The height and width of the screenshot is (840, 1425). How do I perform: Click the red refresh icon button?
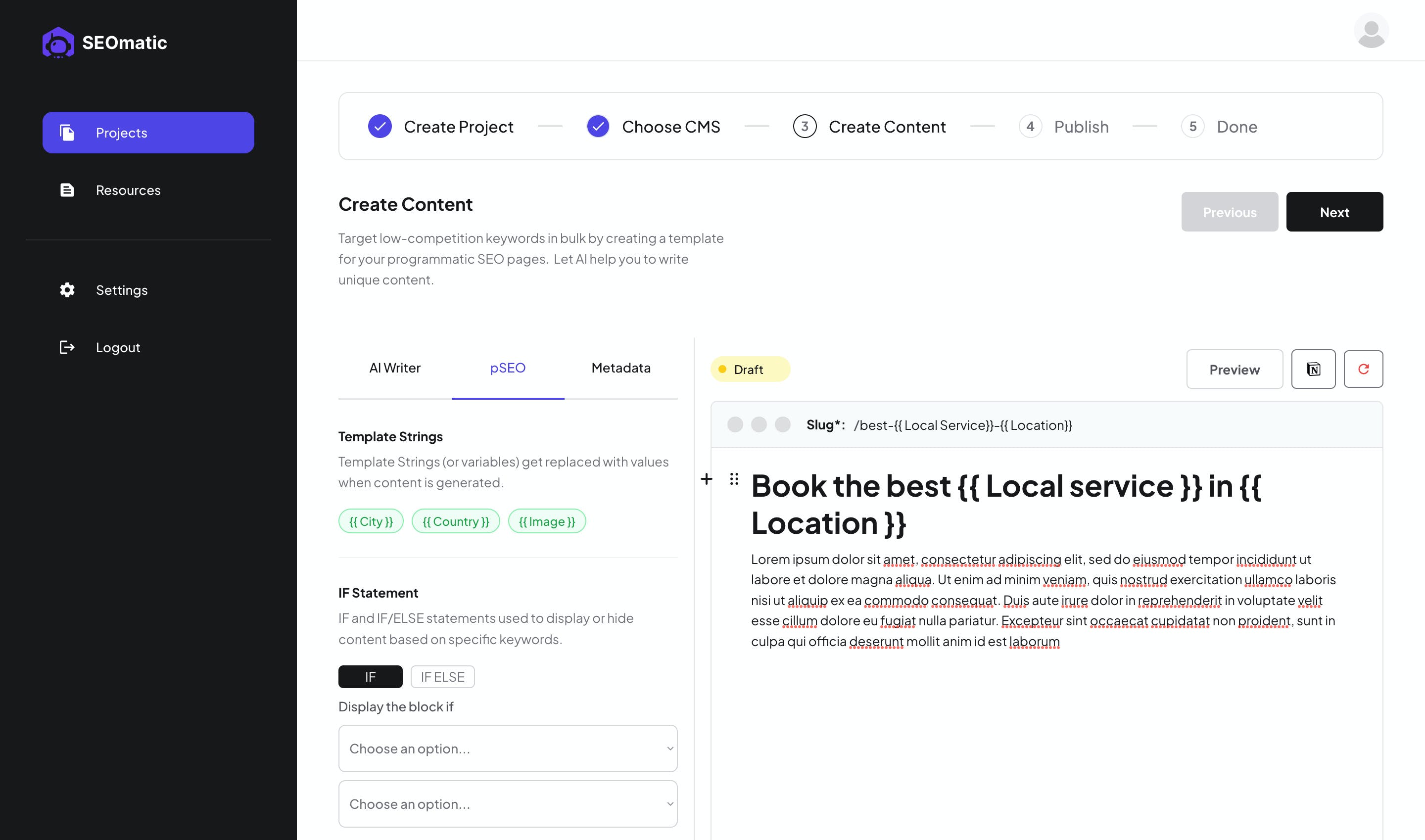1363,369
